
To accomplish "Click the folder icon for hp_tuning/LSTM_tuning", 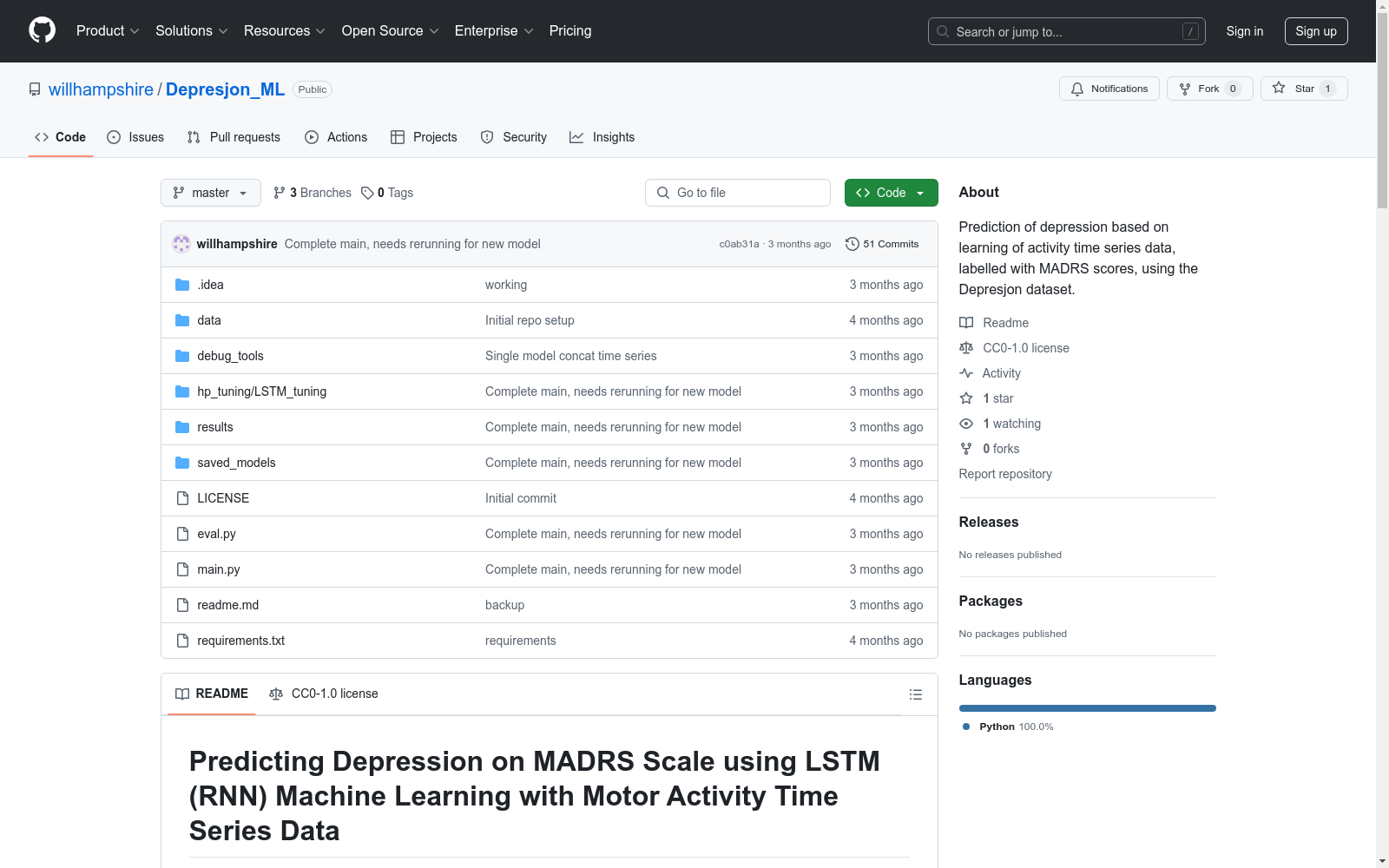I will pyautogui.click(x=182, y=391).
